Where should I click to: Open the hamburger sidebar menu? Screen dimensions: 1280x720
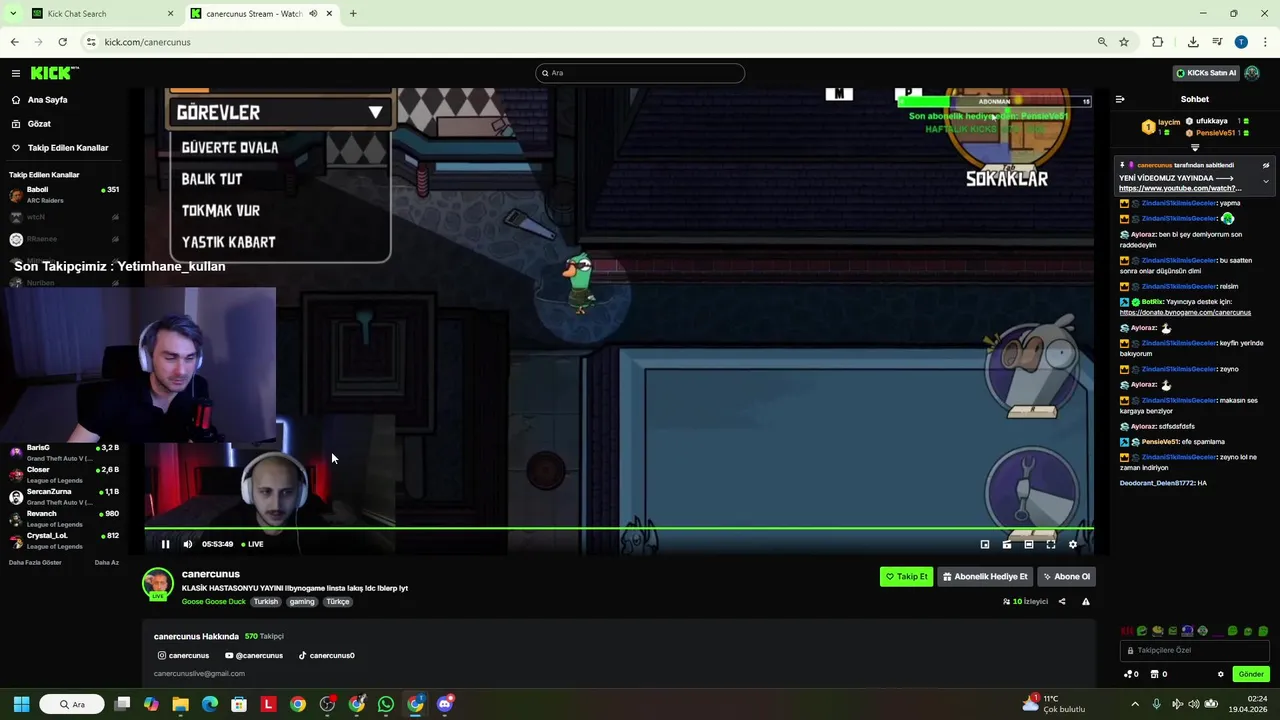[16, 73]
